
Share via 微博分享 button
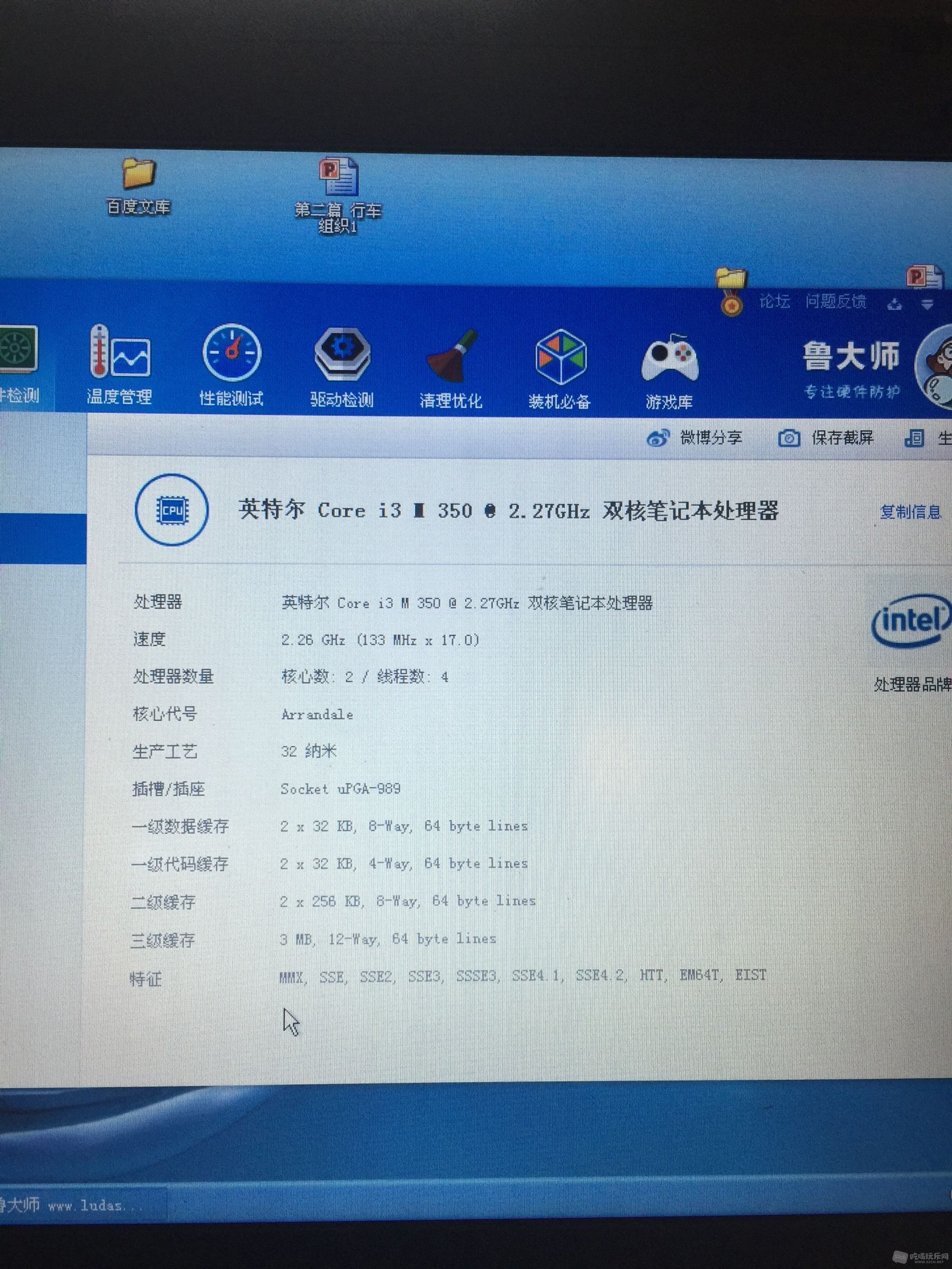[695, 438]
